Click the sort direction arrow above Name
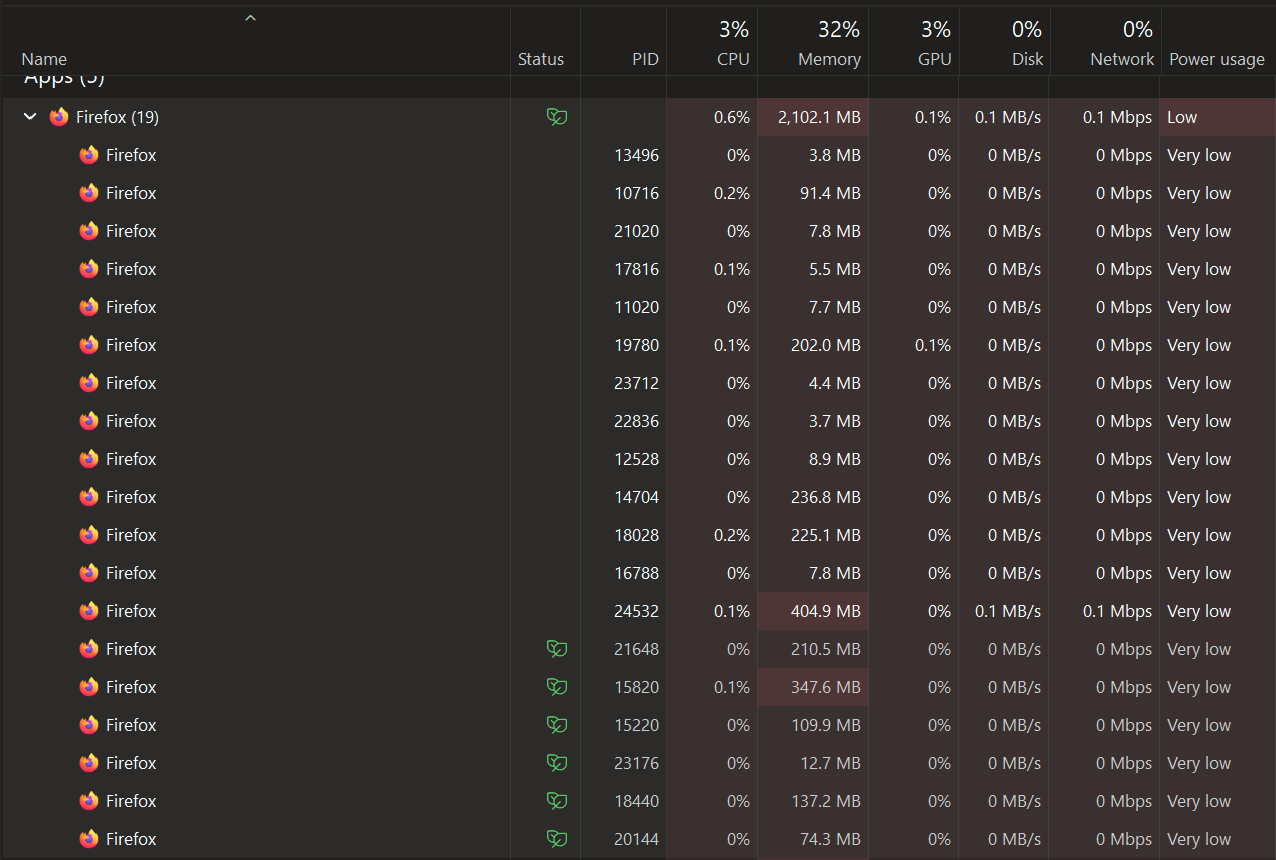This screenshot has width=1276, height=860. [x=251, y=18]
